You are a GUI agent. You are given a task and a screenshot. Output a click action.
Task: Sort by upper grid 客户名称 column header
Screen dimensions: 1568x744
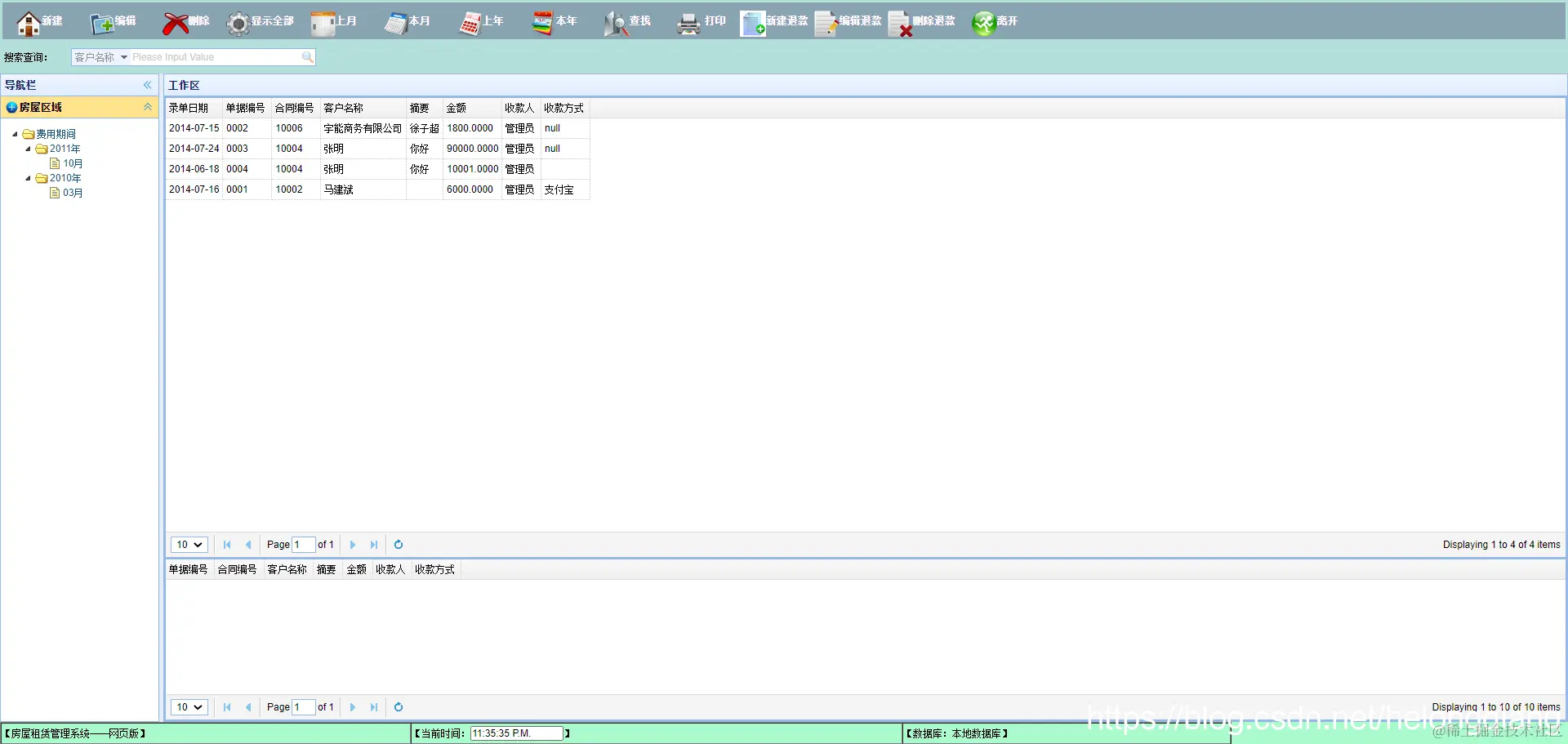pos(363,108)
